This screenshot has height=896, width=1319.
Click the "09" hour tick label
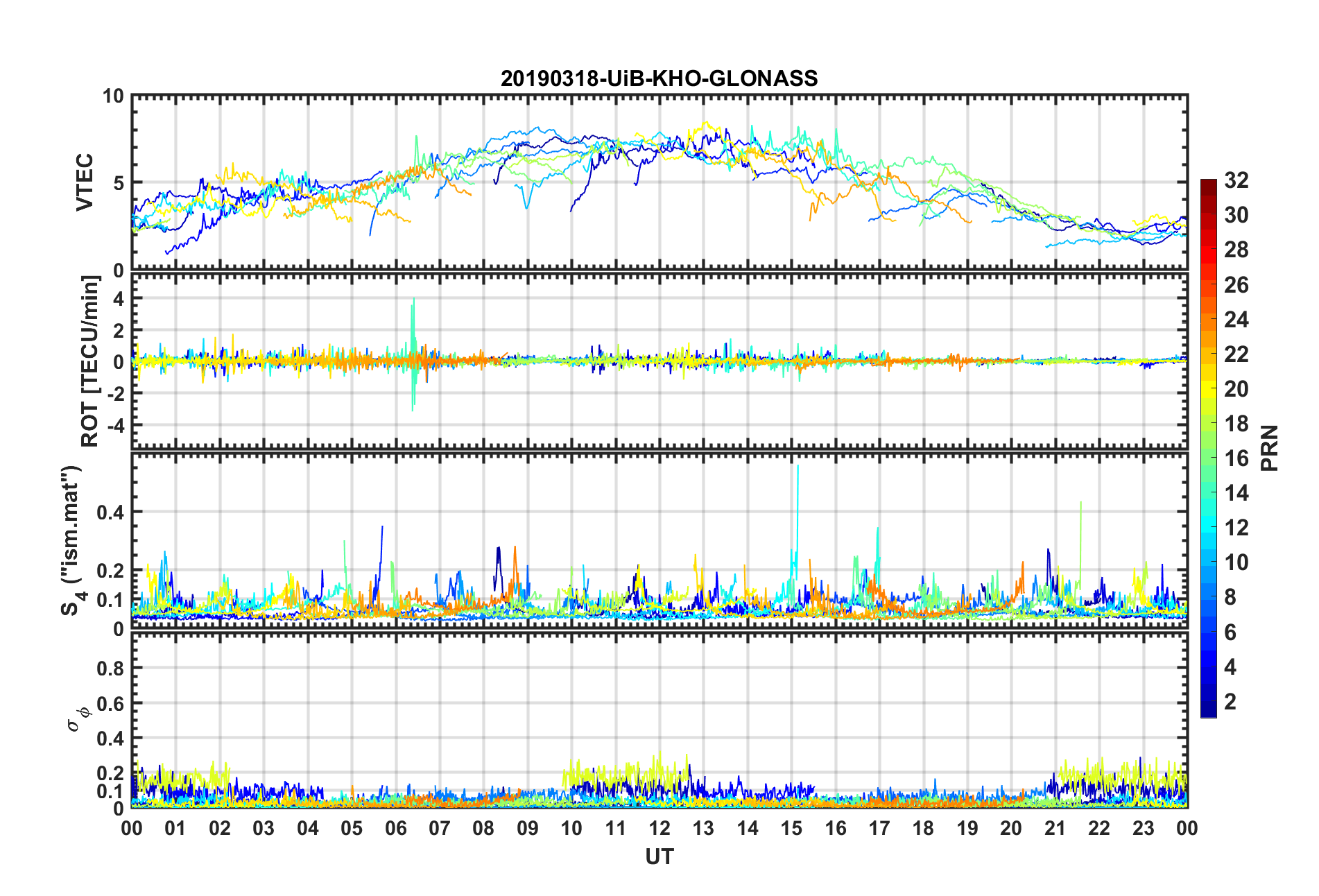[528, 828]
